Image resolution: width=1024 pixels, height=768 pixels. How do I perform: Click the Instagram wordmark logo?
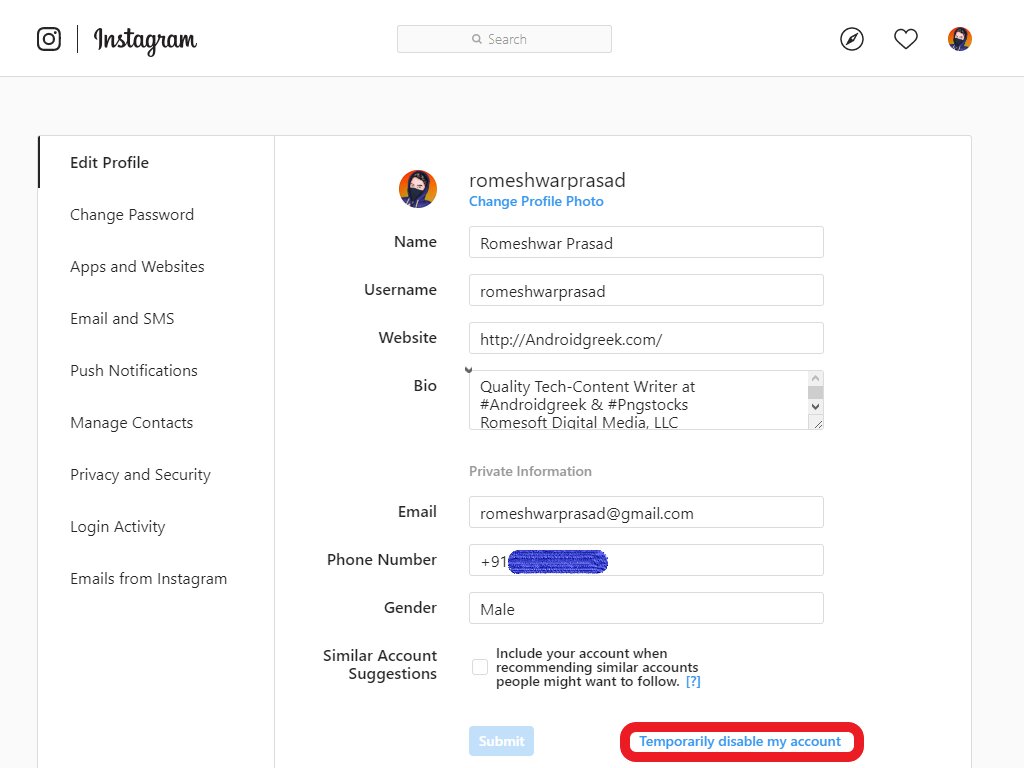point(145,40)
